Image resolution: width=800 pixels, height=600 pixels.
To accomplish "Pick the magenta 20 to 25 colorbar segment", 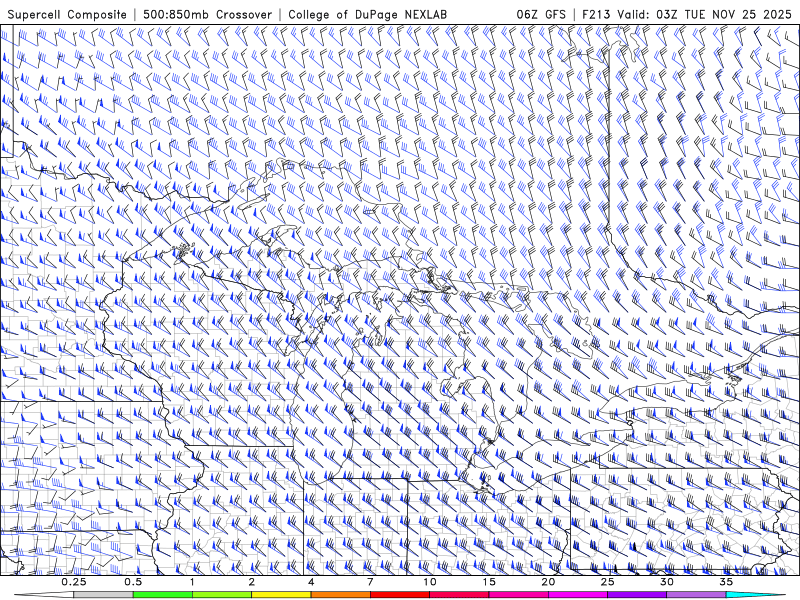I will tap(578, 595).
